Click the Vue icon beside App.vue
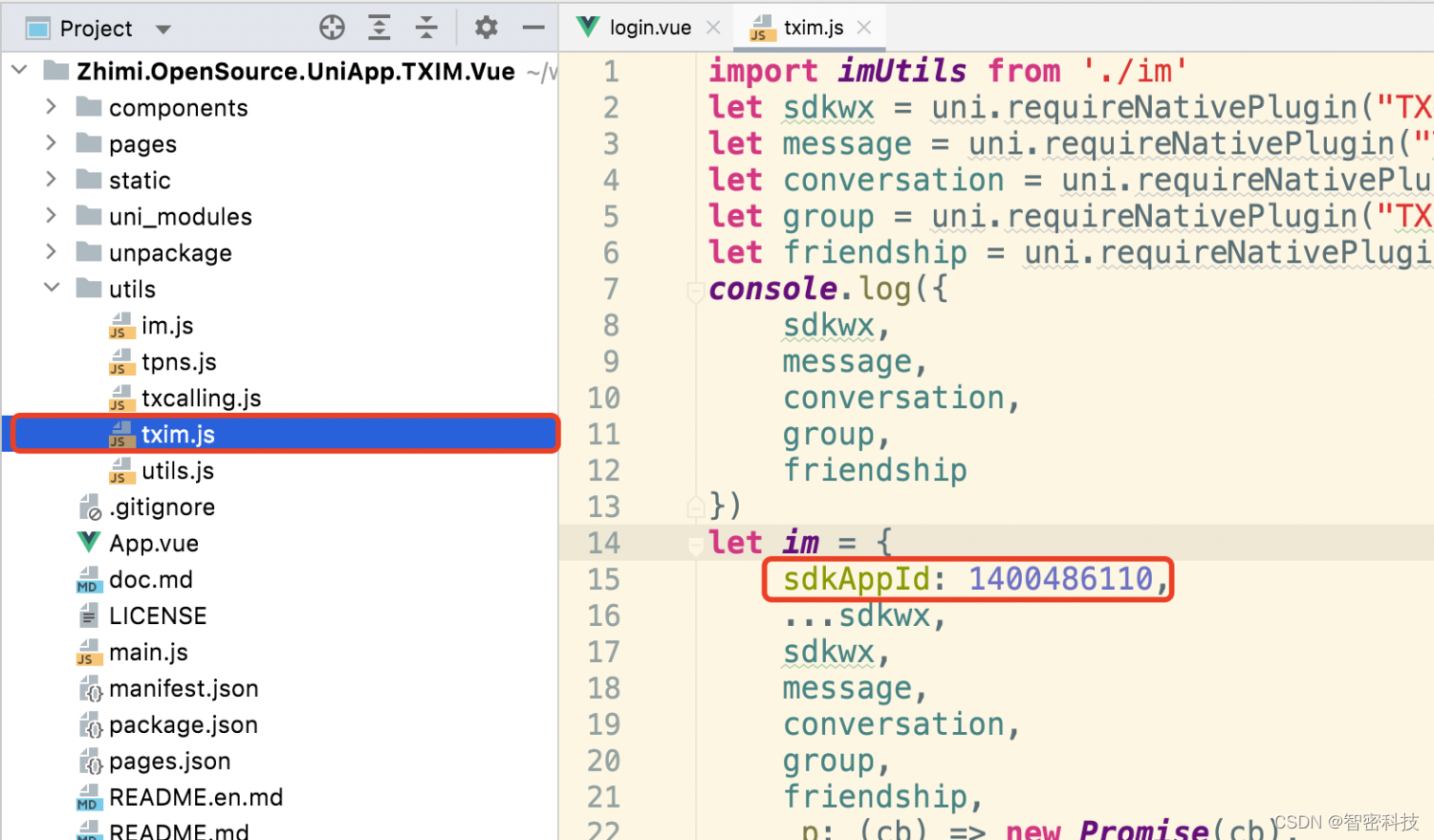 point(89,543)
